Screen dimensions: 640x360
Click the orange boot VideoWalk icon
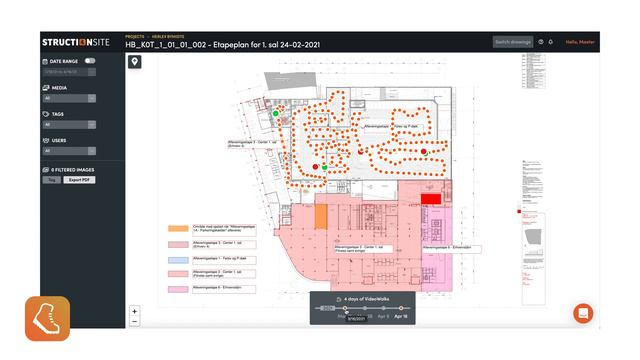48,318
